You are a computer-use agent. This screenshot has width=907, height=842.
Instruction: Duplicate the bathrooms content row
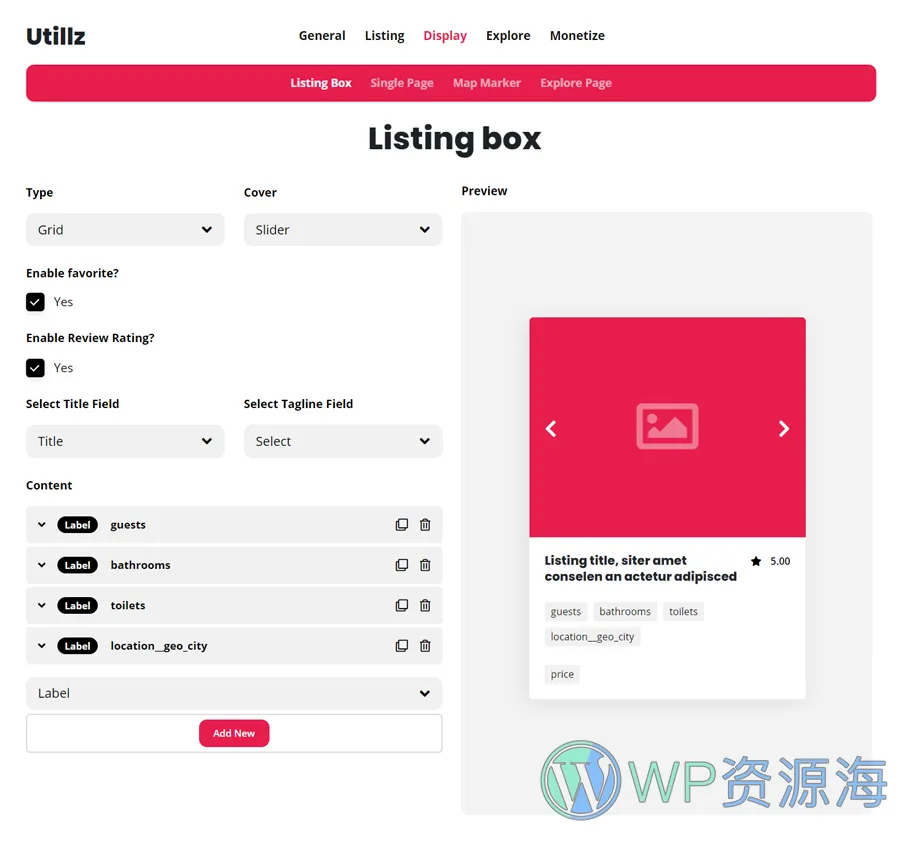pyautogui.click(x=401, y=565)
